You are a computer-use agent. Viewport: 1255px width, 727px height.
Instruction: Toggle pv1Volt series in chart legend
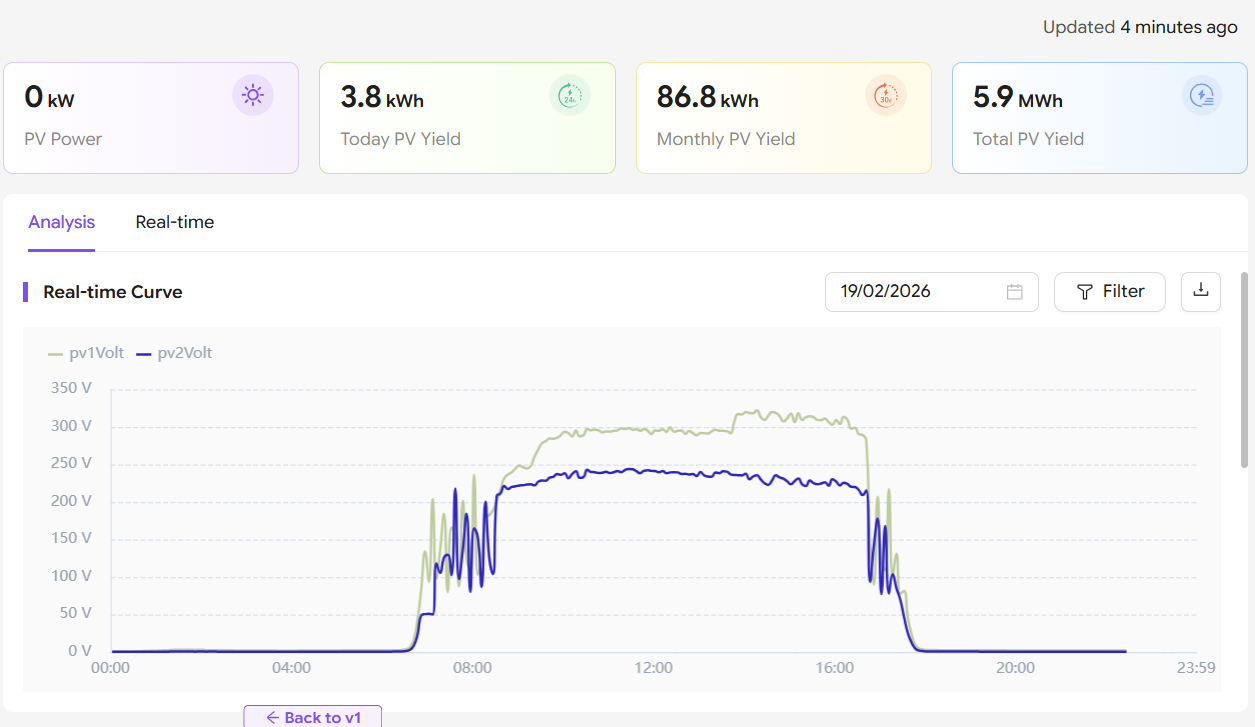(86, 353)
